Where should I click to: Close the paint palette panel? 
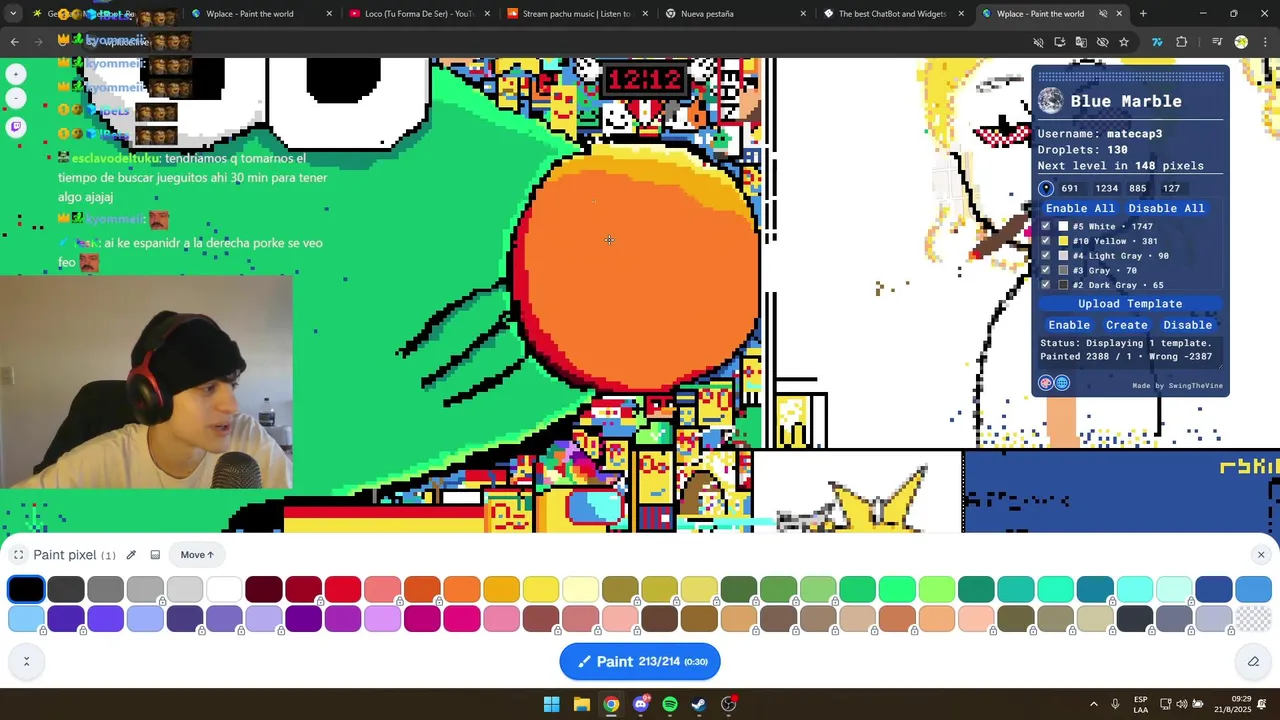(1261, 555)
